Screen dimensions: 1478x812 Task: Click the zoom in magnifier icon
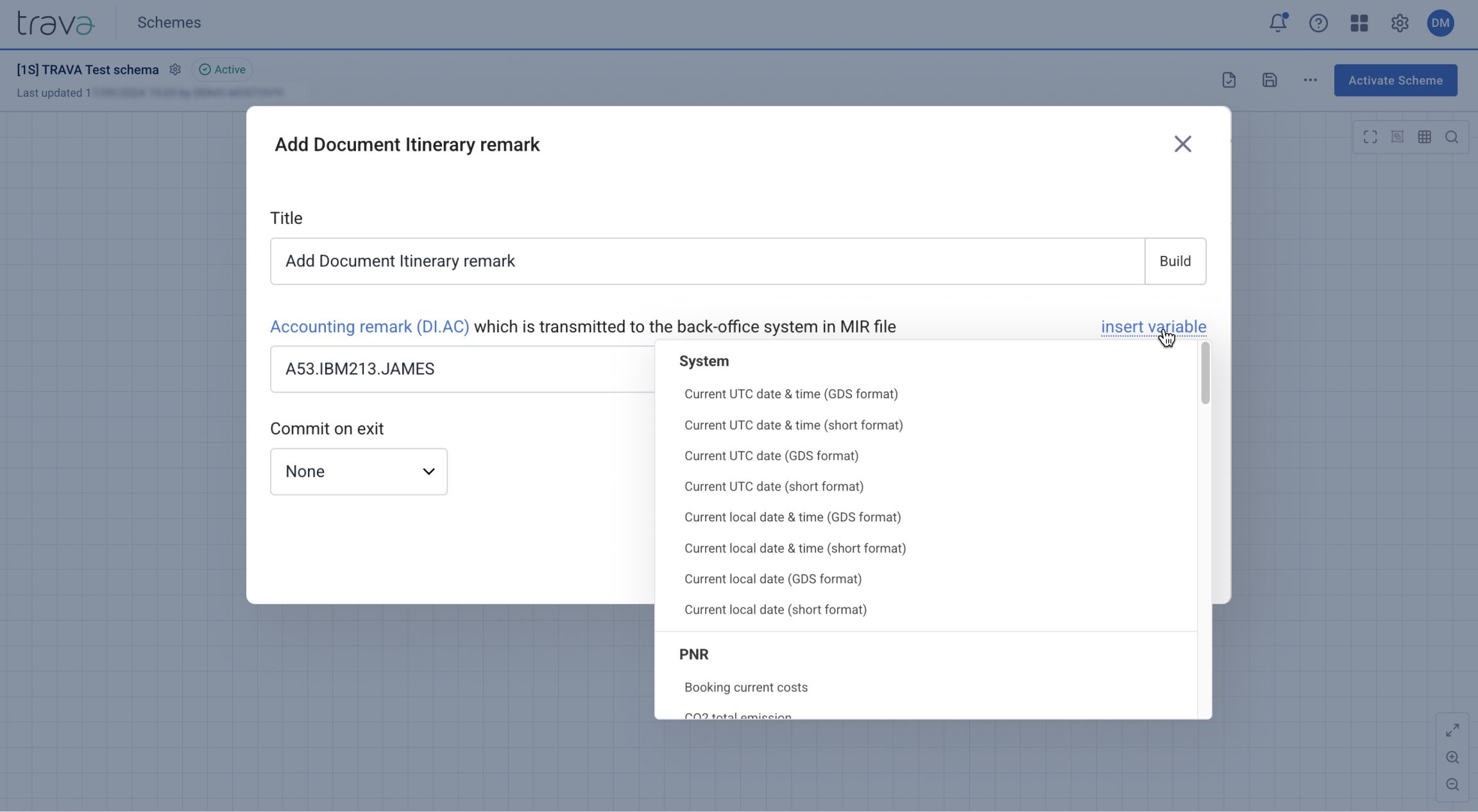(1452, 757)
